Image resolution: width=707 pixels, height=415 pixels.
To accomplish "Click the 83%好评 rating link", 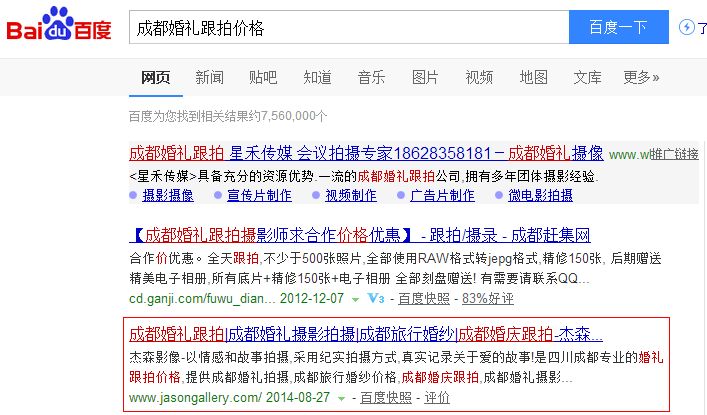I will pos(487,298).
